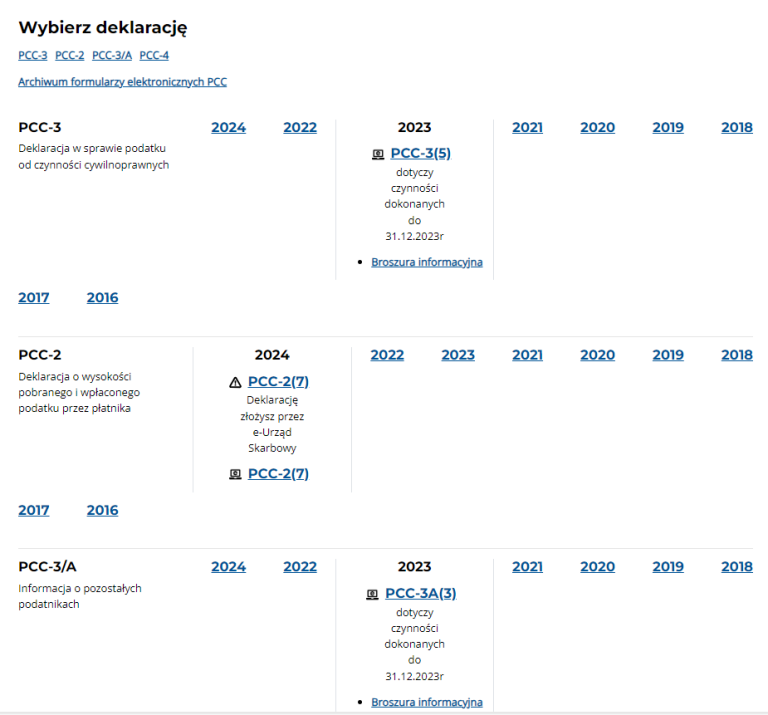Select year 2016 under the PCC-3 section
The height and width of the screenshot is (715, 768).
pos(102,297)
